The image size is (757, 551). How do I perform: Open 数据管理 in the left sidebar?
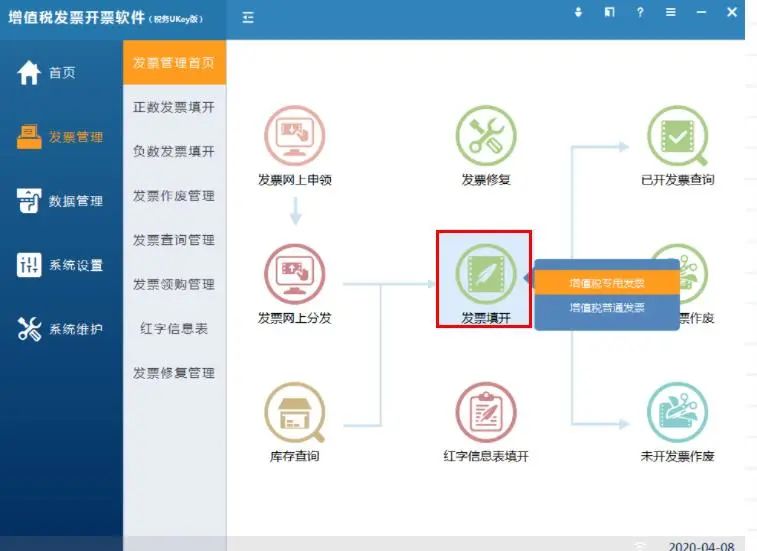point(60,201)
